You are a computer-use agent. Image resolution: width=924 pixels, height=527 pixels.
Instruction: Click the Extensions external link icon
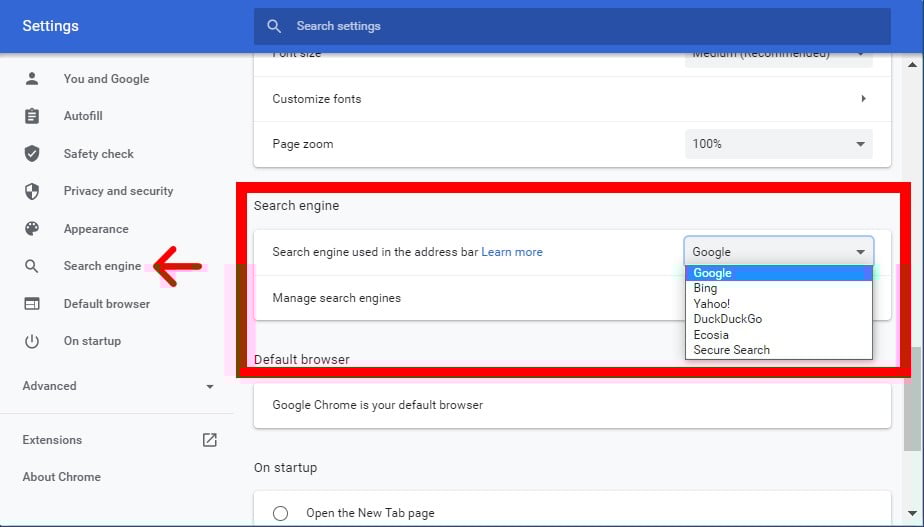click(x=210, y=440)
